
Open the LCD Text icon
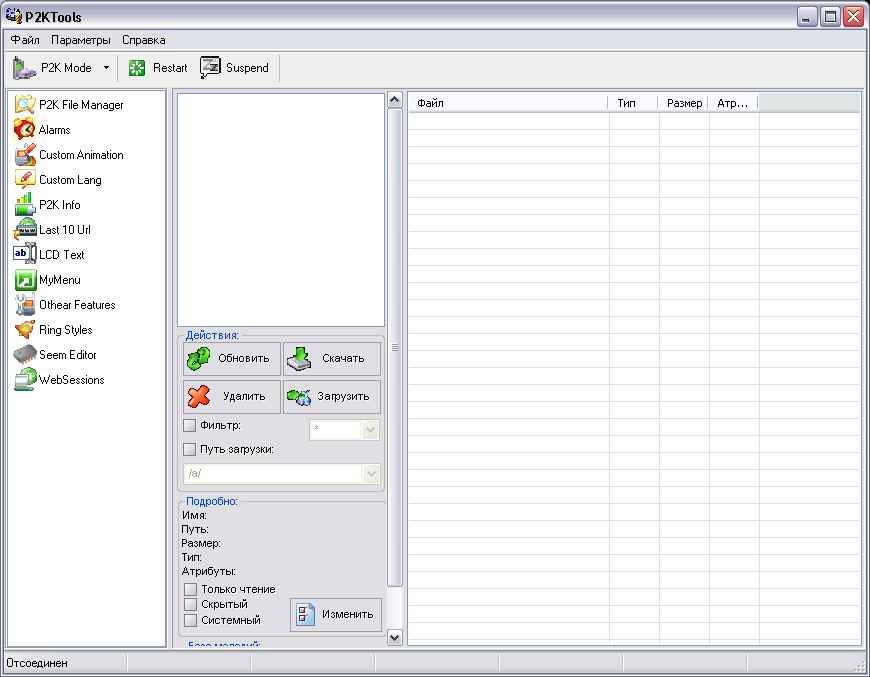tap(25, 254)
